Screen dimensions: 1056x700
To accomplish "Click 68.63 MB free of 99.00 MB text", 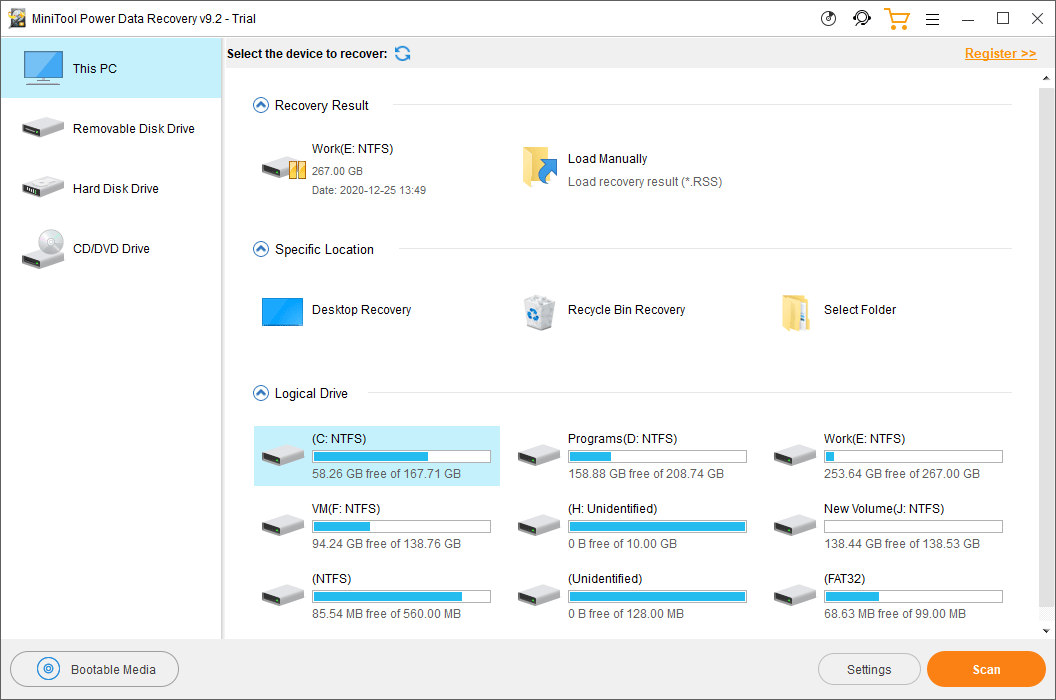I will (894, 614).
